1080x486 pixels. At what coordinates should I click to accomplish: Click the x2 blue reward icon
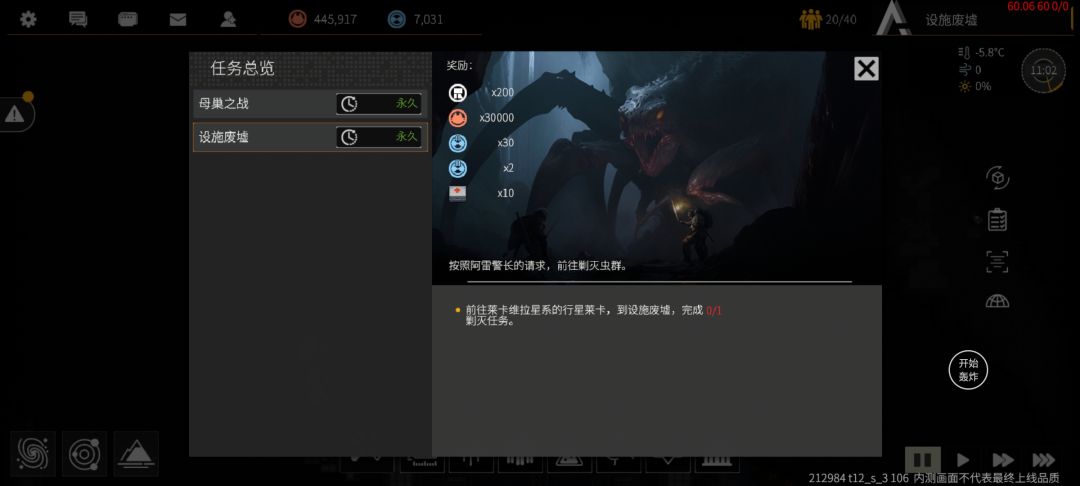pyautogui.click(x=457, y=168)
